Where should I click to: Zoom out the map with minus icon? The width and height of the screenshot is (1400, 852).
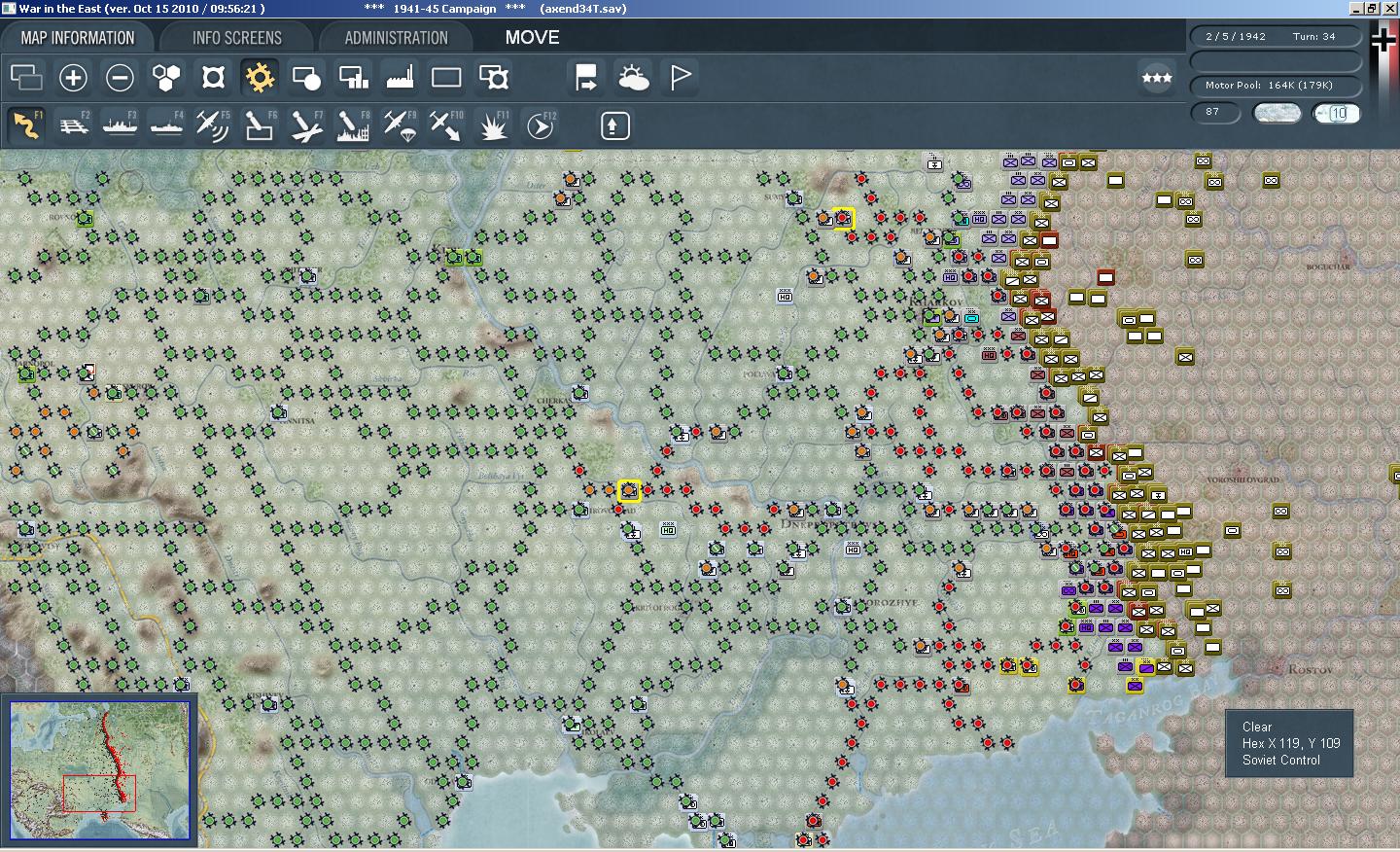120,78
